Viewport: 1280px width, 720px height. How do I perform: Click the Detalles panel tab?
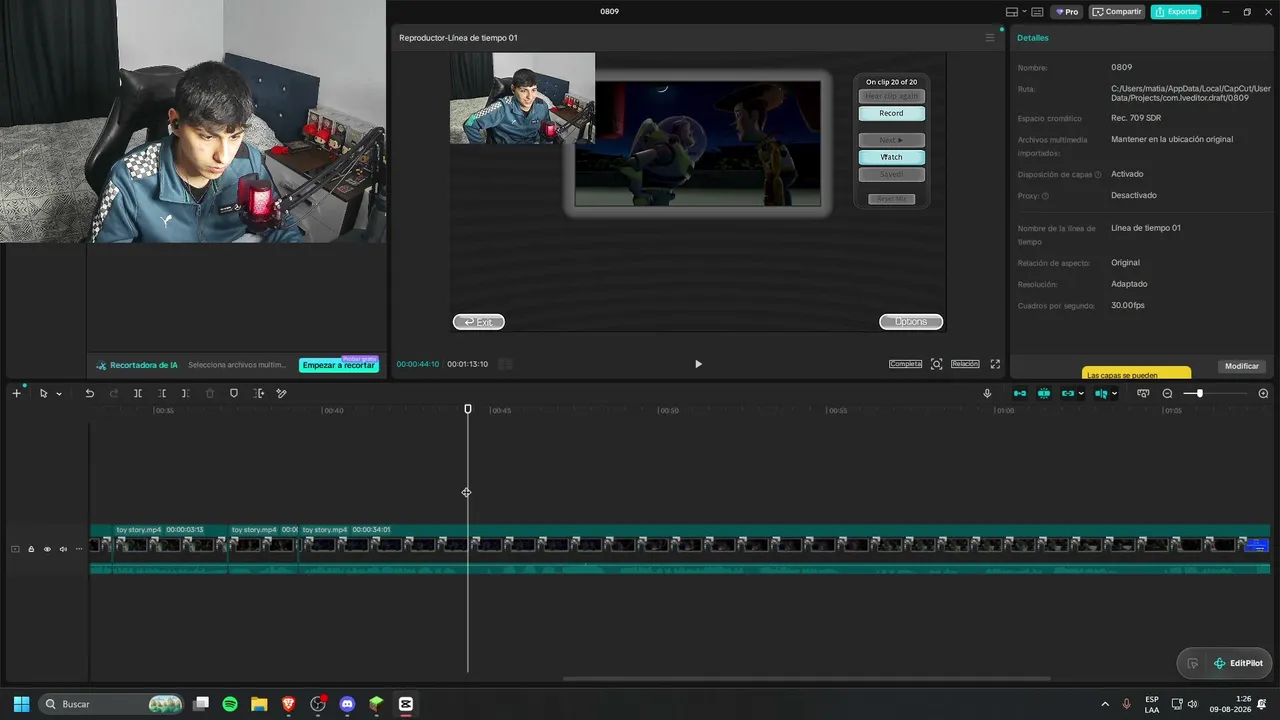1033,38
